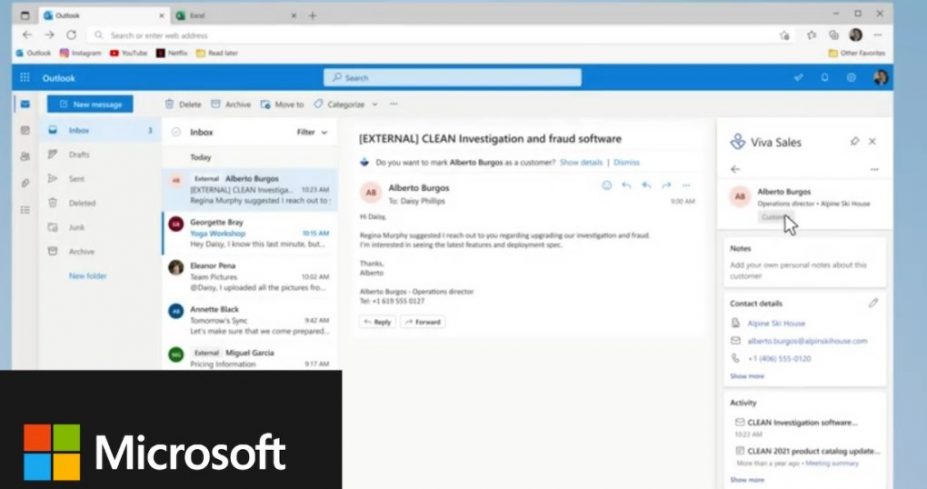
Task: Open the Filter dropdown
Action: pos(311,132)
